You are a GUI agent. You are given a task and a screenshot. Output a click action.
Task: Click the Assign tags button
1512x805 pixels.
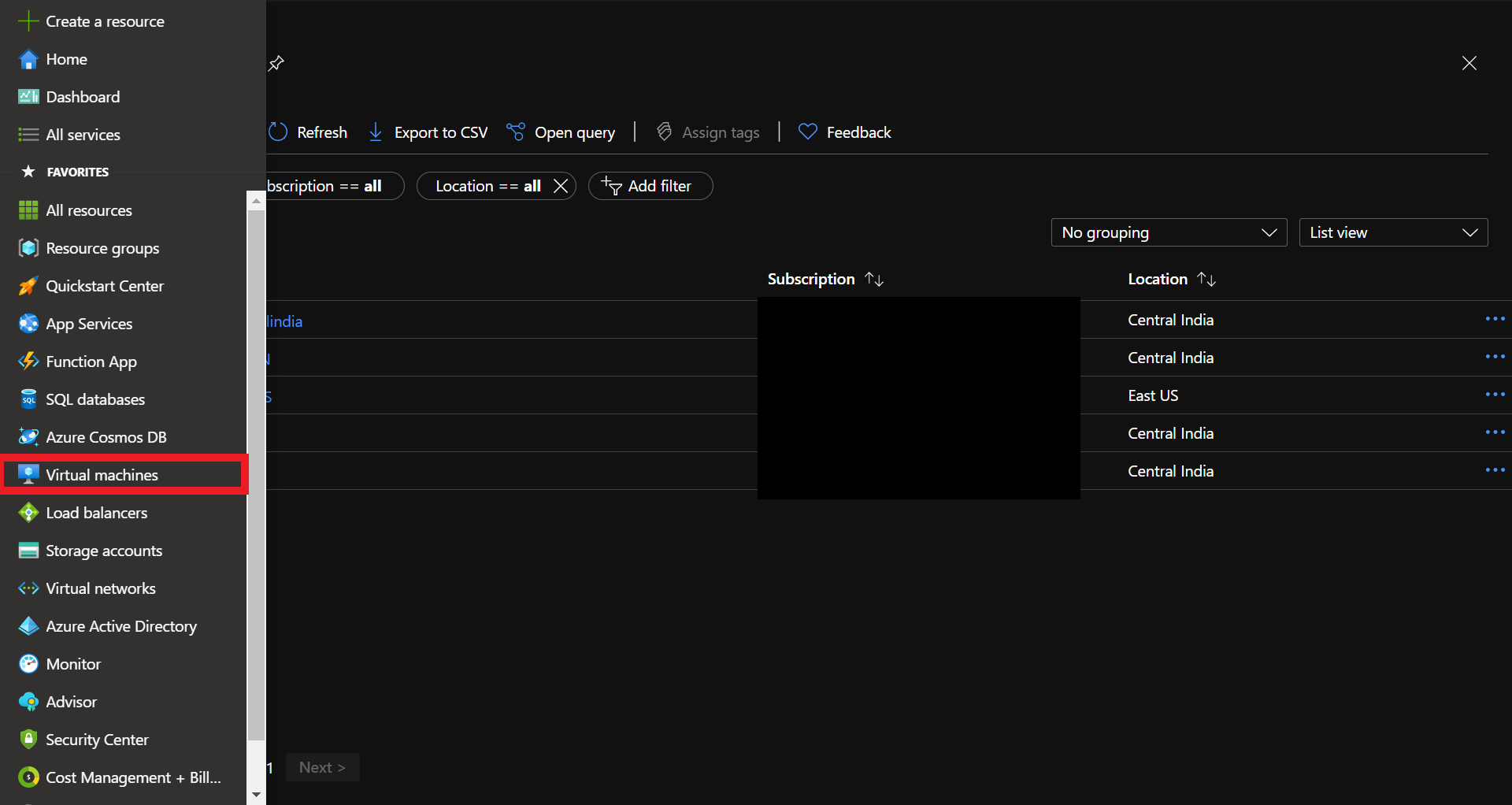pos(708,132)
